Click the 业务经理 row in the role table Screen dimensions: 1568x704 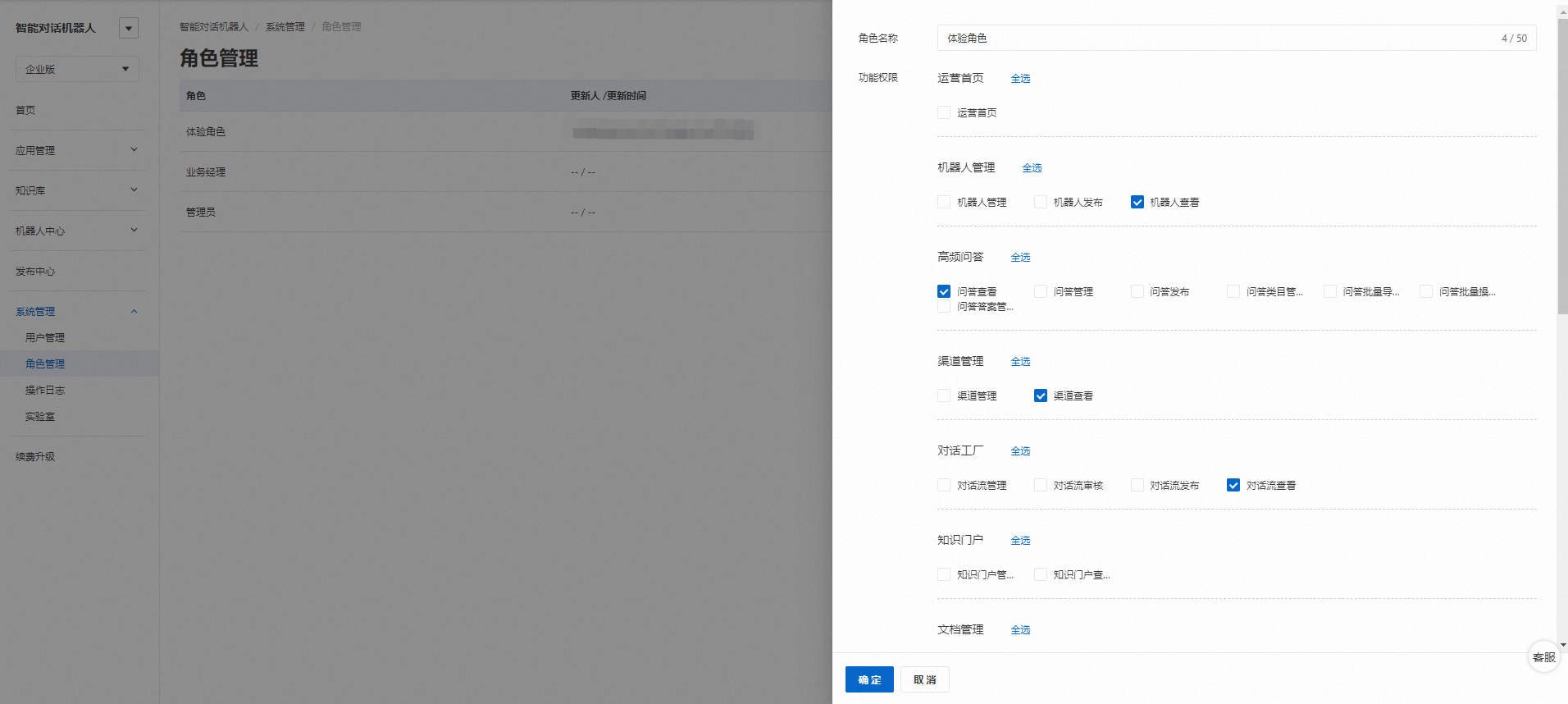[506, 171]
